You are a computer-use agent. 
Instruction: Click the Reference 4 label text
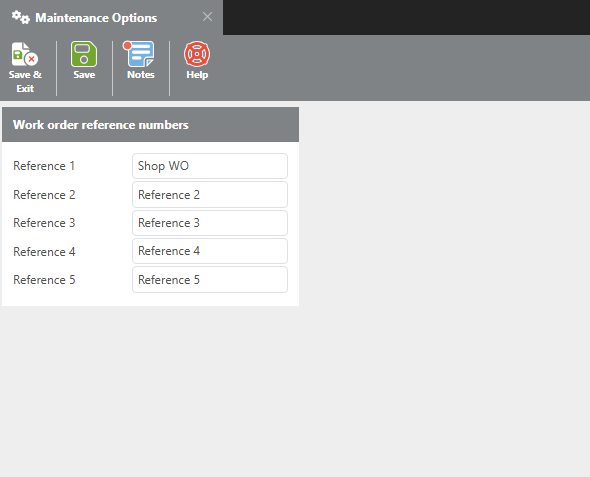pos(44,251)
